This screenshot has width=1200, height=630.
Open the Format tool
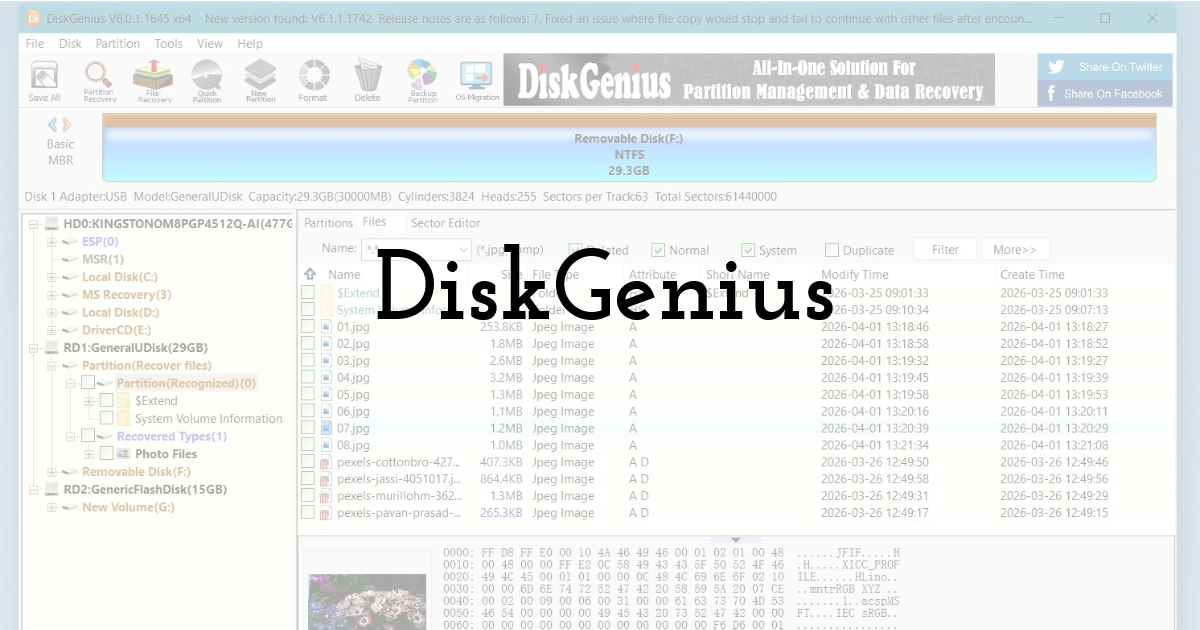pos(313,80)
